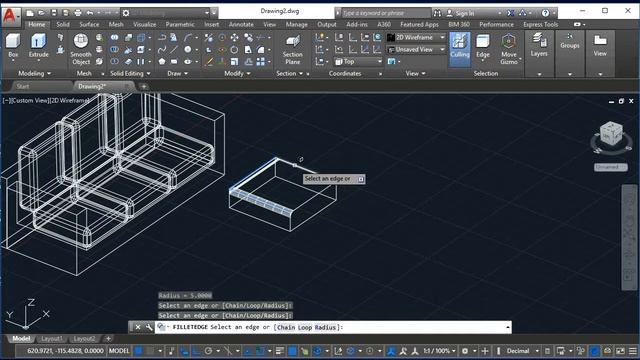Expand the Modify panel
This screenshot has width=640, height=360.
[x=237, y=73]
